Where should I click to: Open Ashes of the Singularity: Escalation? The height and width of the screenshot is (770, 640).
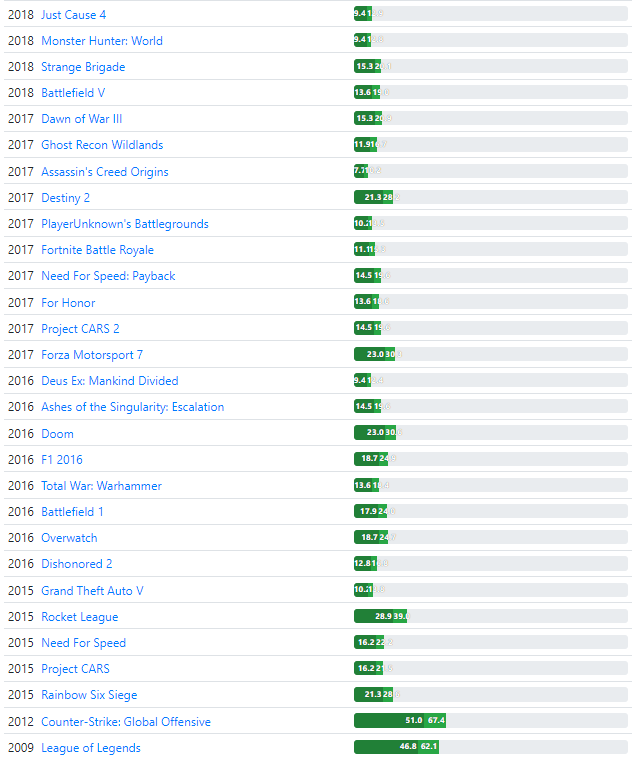[x=133, y=407]
